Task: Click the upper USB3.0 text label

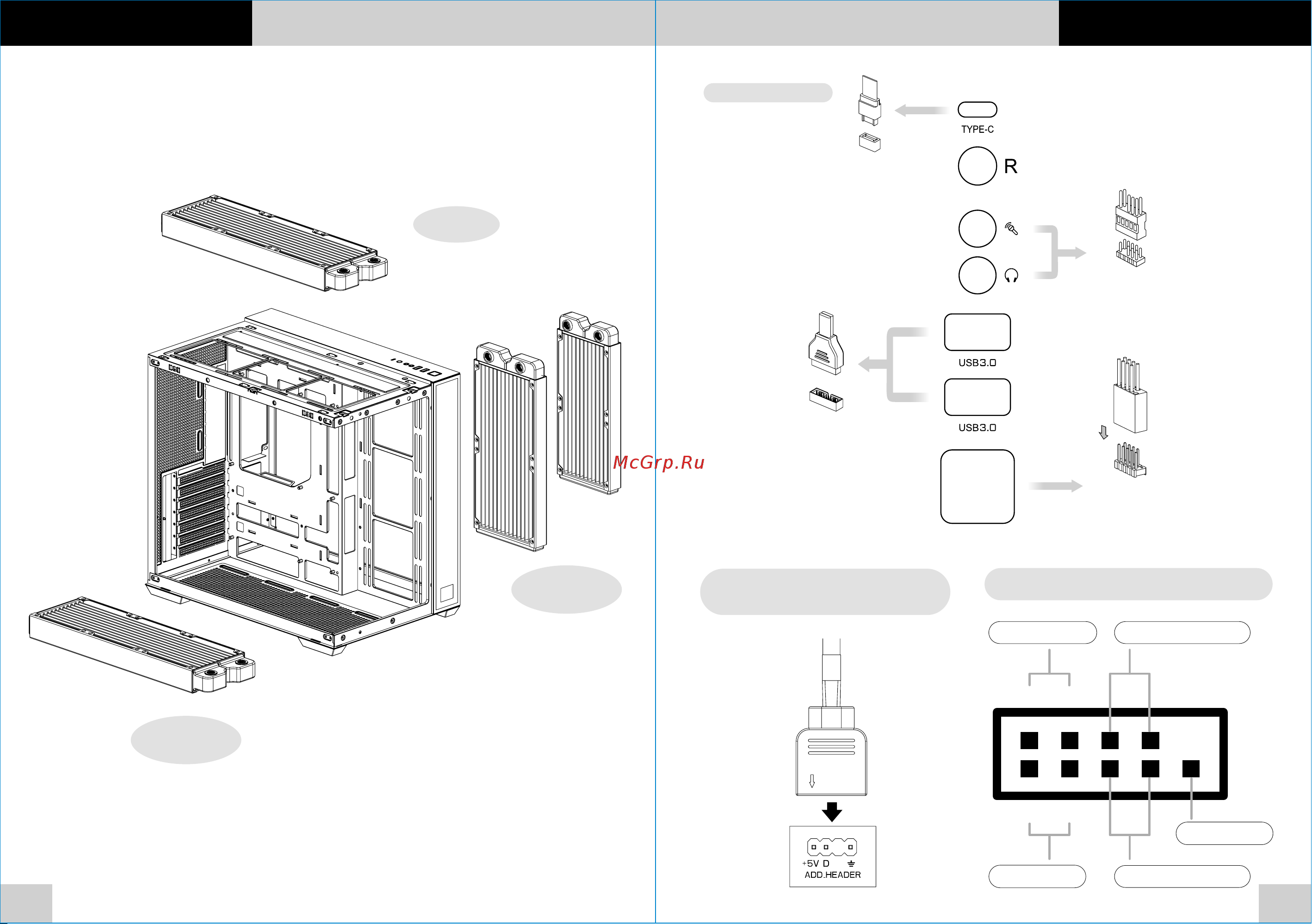Action: [977, 363]
